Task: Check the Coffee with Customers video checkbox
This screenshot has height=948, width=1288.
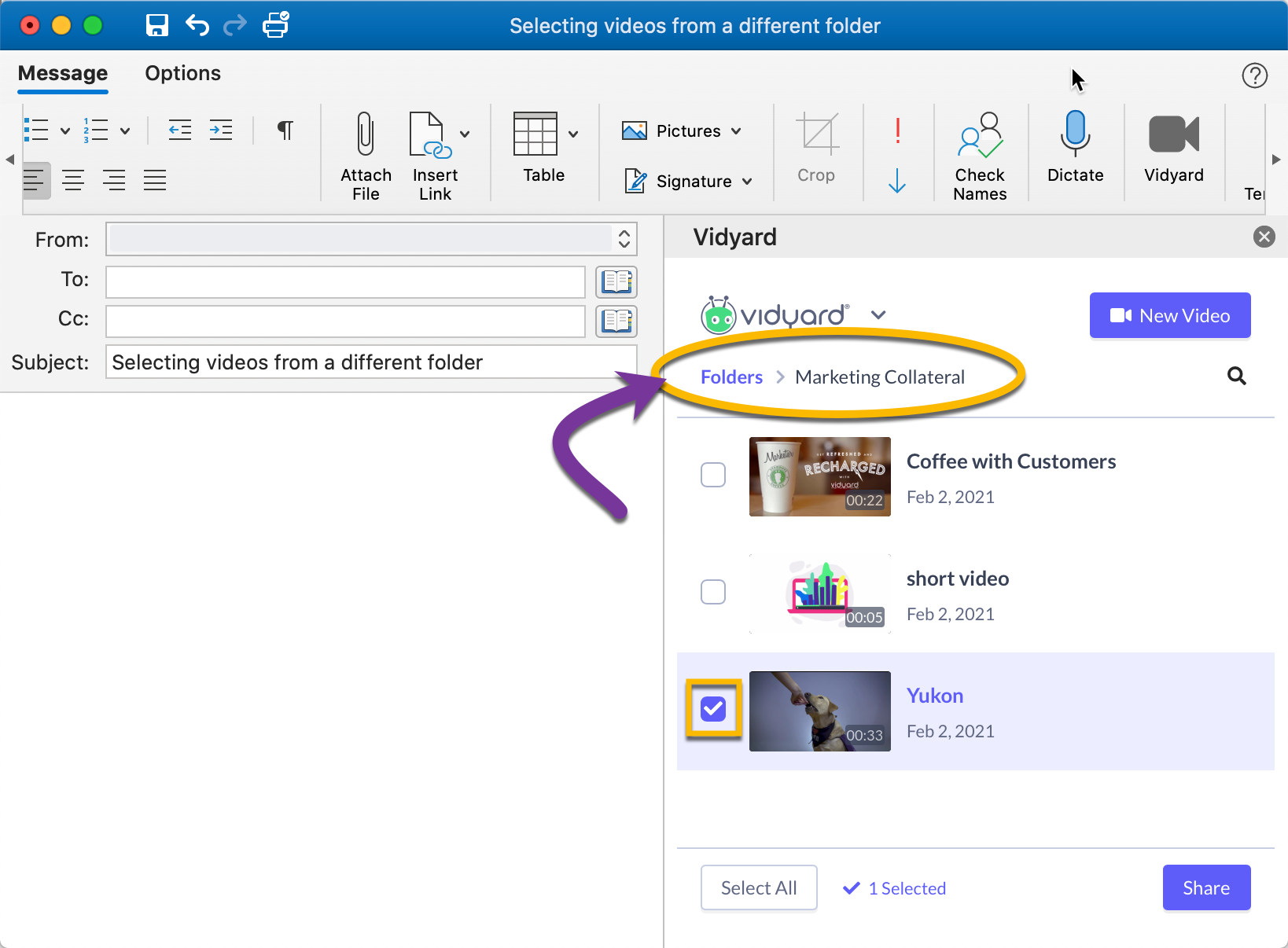Action: [x=713, y=475]
